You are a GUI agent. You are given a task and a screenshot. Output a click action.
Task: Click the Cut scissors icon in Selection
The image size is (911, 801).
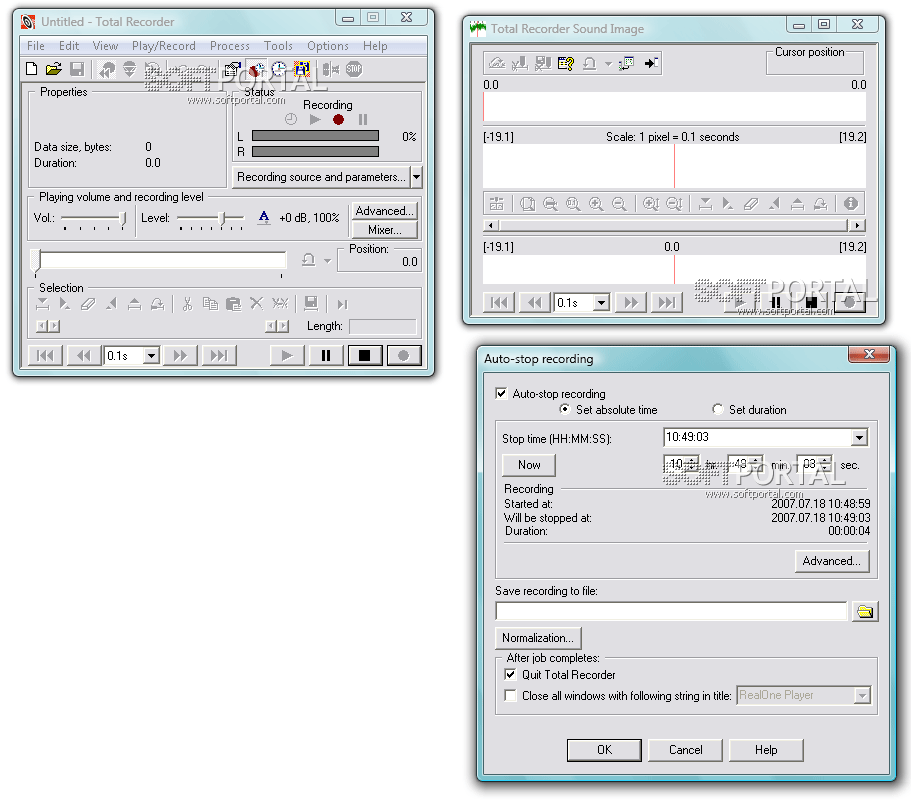(x=187, y=304)
